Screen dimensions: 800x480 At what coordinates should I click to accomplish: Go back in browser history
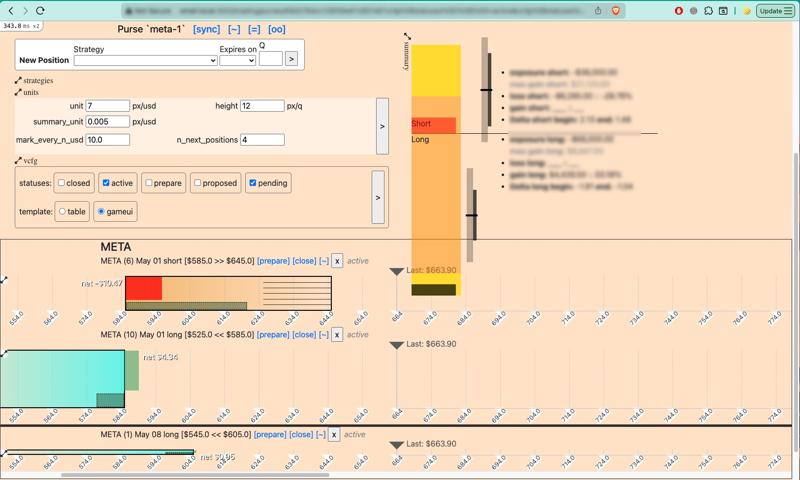[x=11, y=10]
